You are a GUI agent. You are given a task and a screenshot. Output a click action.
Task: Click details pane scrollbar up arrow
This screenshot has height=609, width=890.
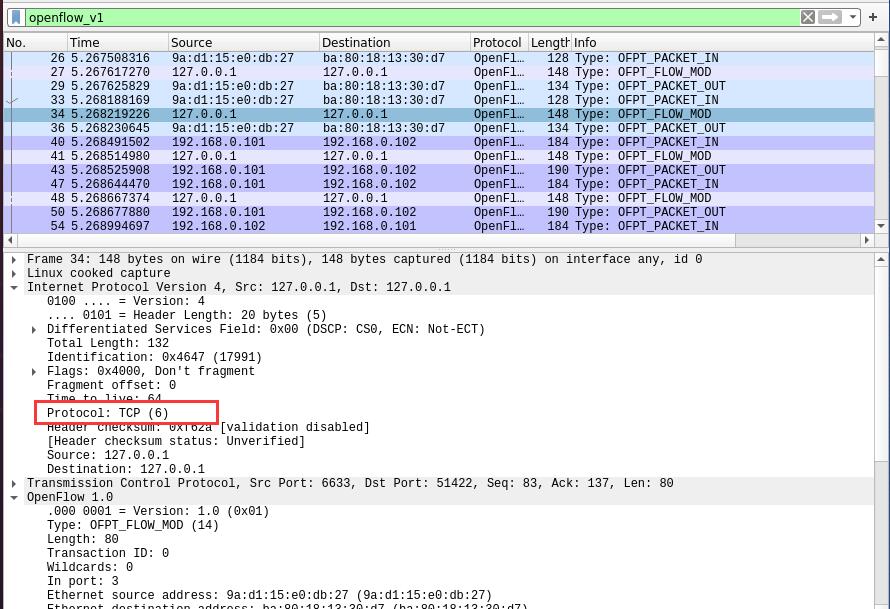pyautogui.click(x=881, y=259)
